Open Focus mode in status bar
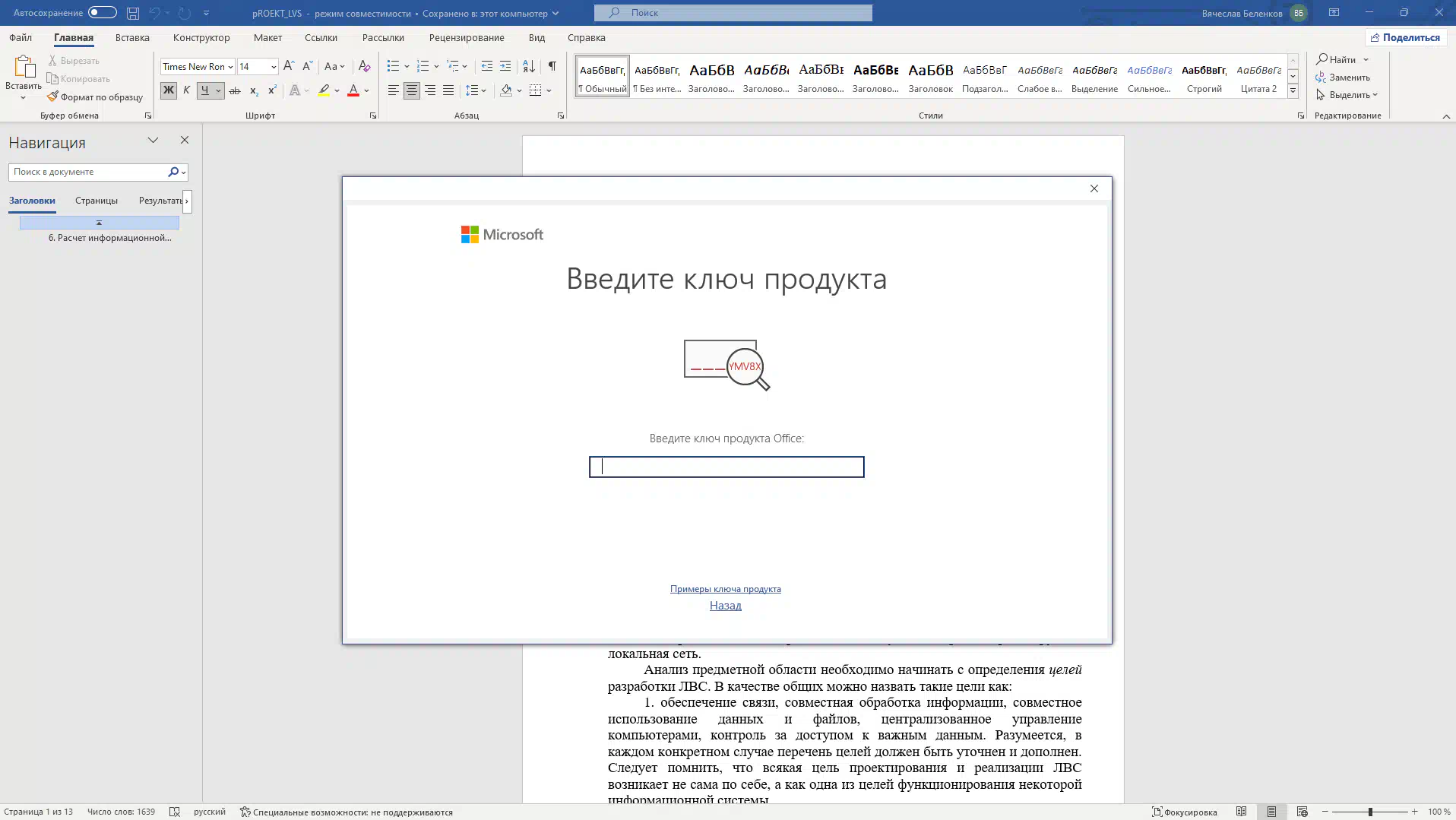Image resolution: width=1456 pixels, height=820 pixels. 1185,812
